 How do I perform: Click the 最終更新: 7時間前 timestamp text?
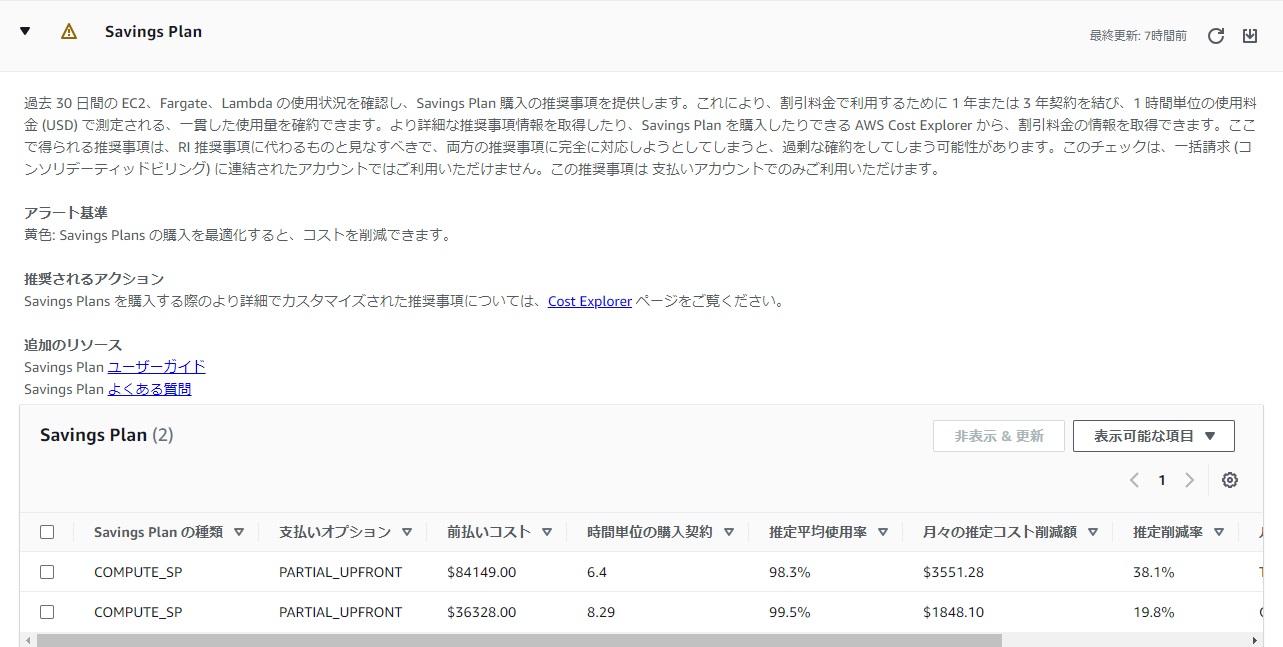coord(1138,36)
